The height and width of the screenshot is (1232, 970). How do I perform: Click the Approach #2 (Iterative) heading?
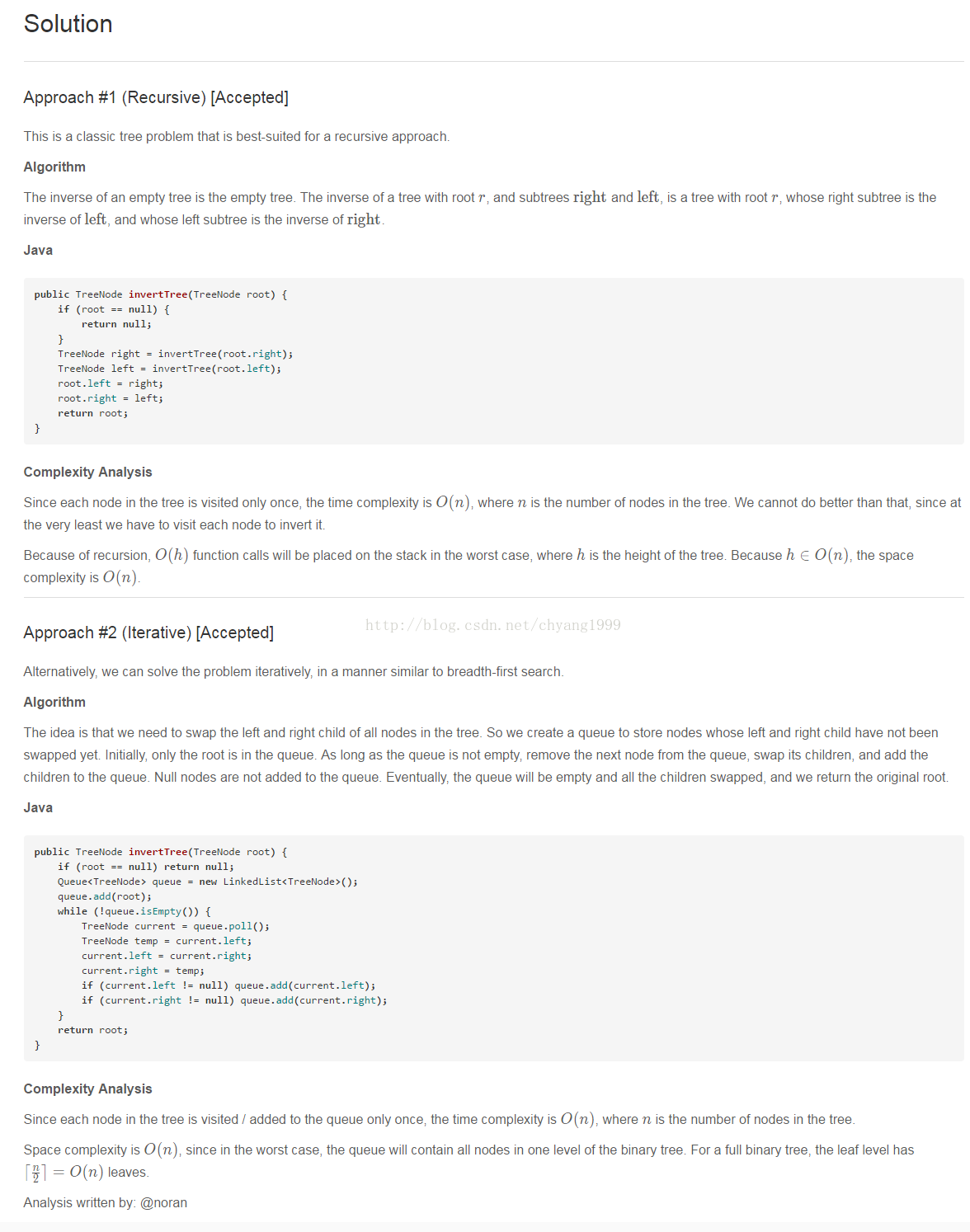[x=148, y=632]
